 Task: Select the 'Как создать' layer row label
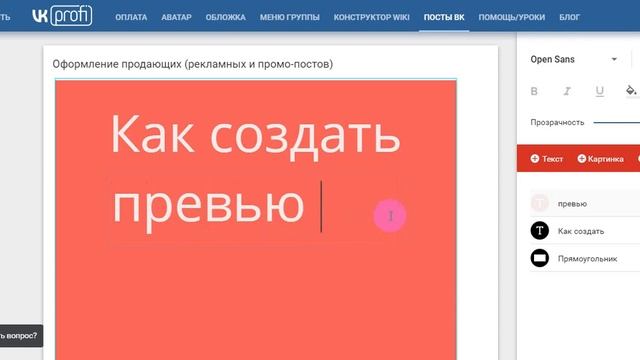click(581, 231)
